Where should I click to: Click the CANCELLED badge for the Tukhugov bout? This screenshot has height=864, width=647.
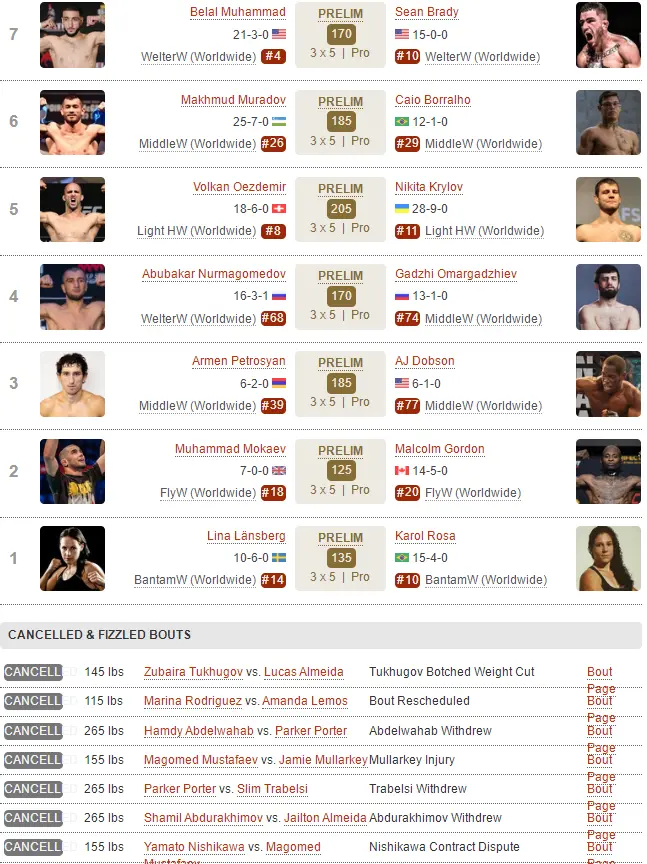point(33,672)
